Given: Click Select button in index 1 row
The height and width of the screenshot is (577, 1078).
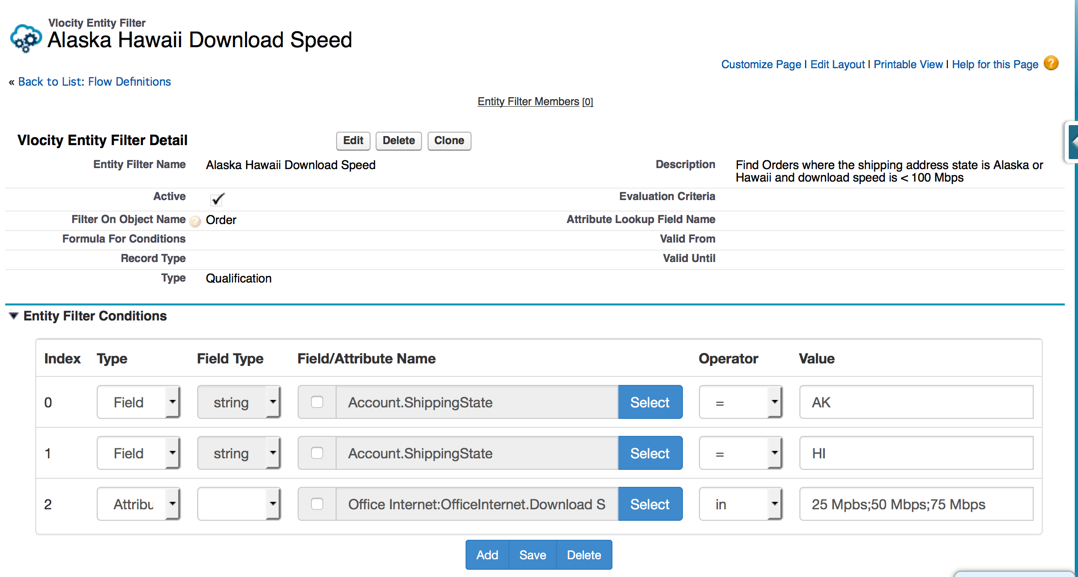Looking at the screenshot, I should (x=650, y=453).
